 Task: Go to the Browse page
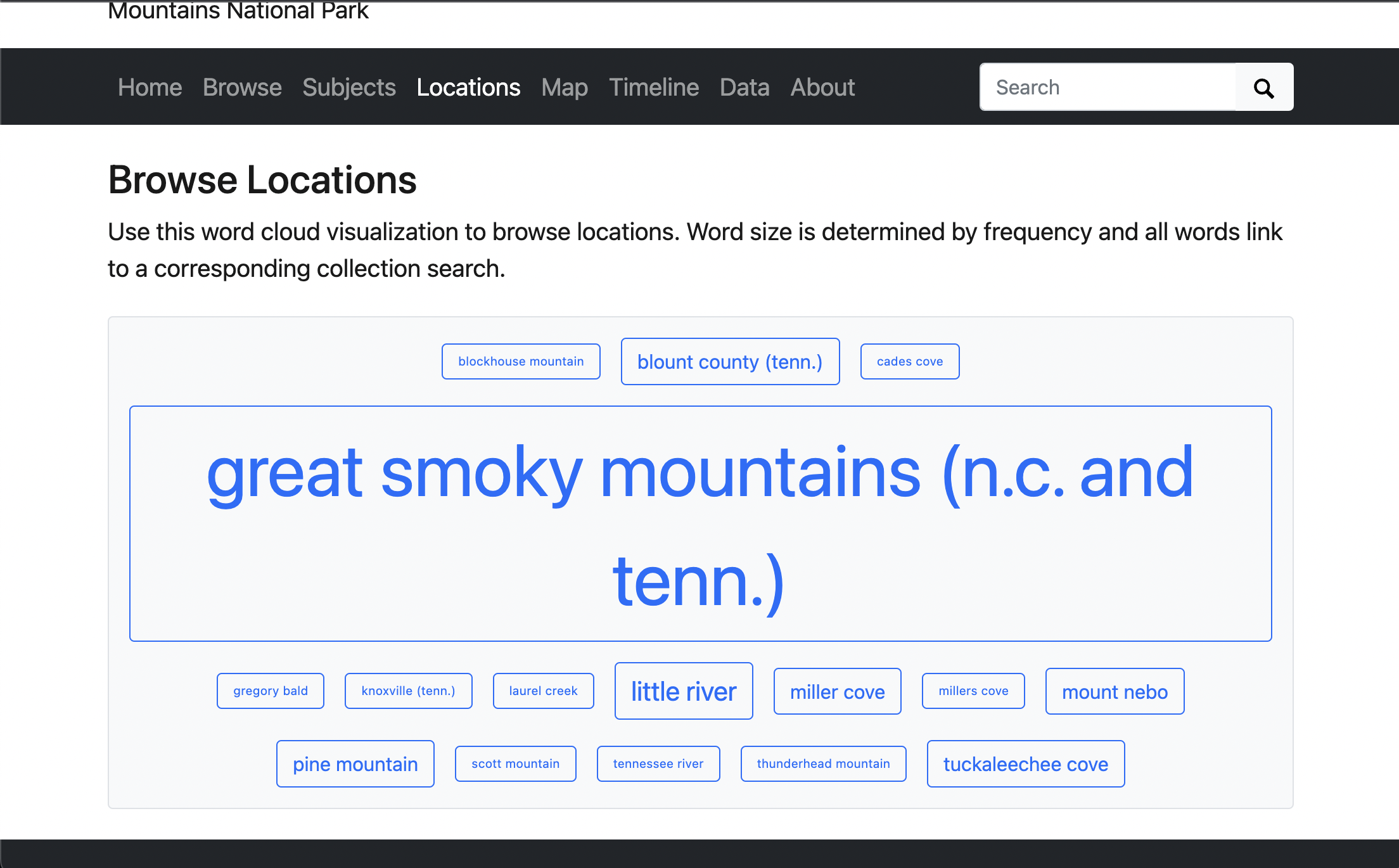coord(242,87)
